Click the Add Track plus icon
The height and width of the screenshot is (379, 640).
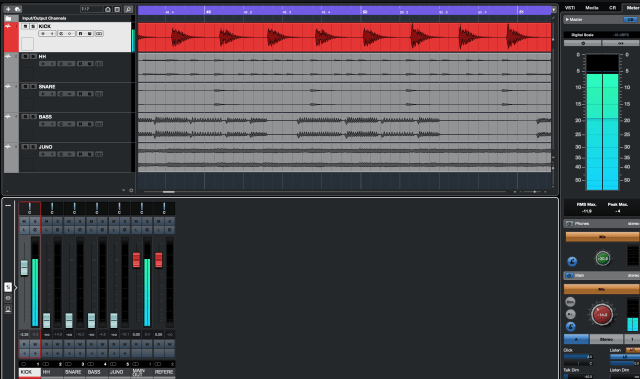(8, 9)
